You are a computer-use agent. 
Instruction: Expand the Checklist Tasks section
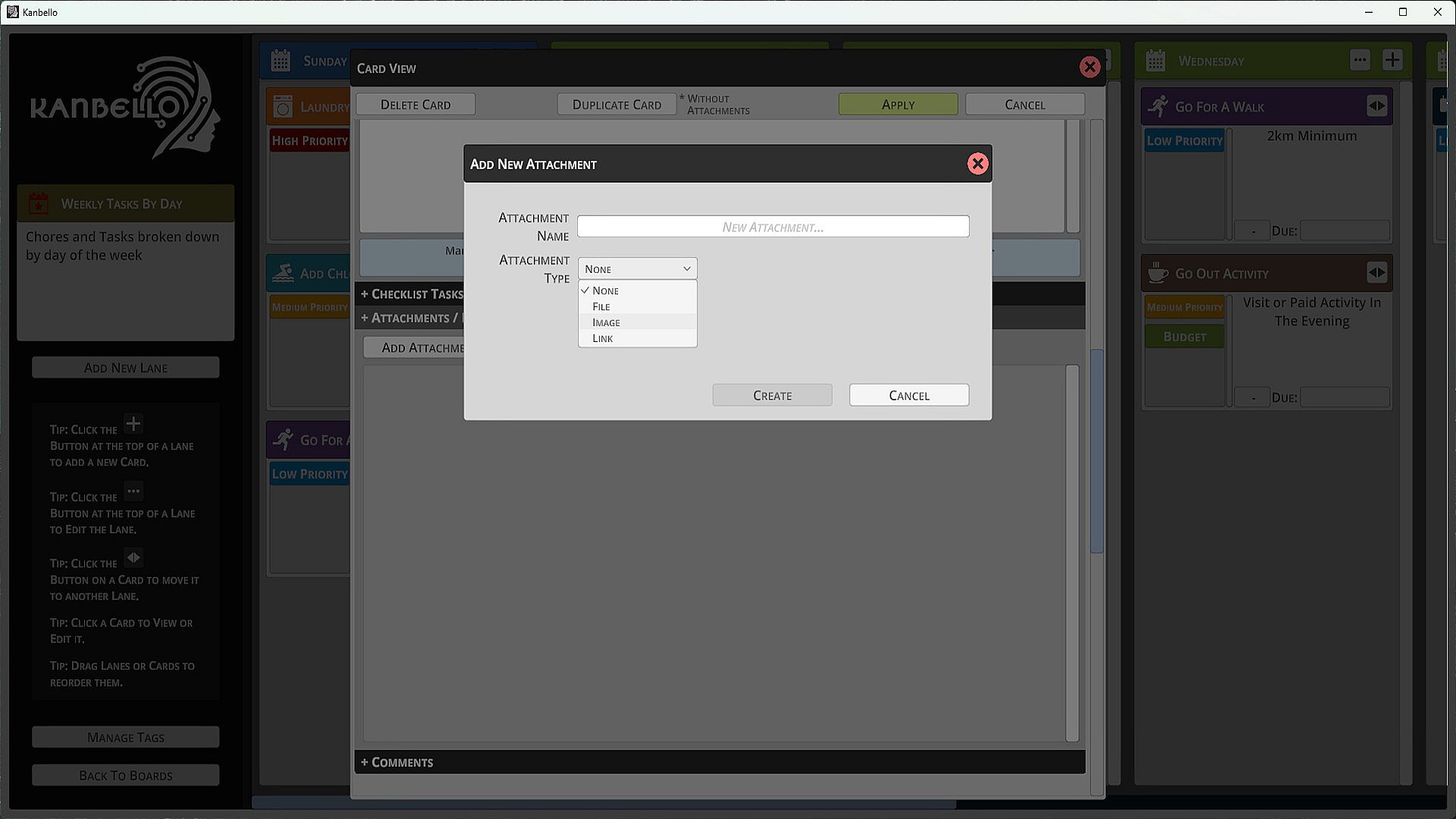[412, 294]
